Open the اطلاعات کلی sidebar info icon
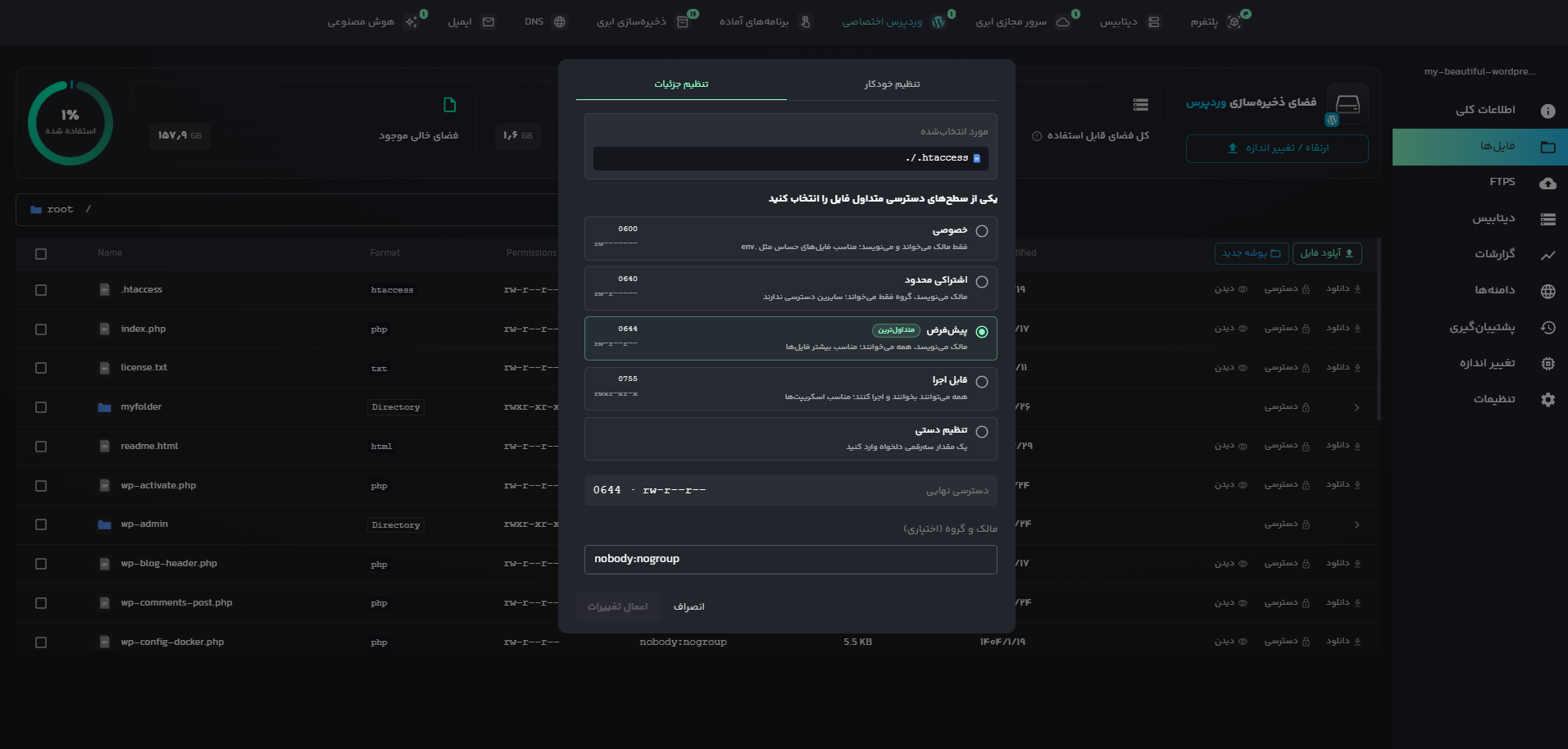1568x749 pixels. (x=1548, y=111)
